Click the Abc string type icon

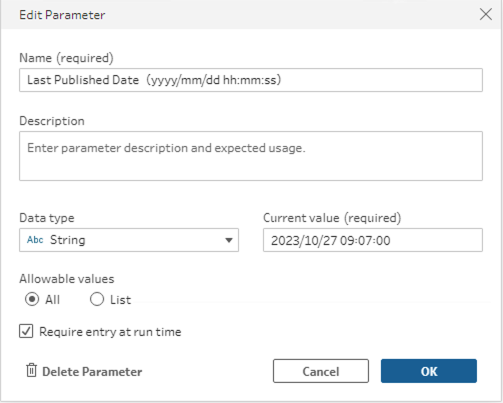coord(35,240)
